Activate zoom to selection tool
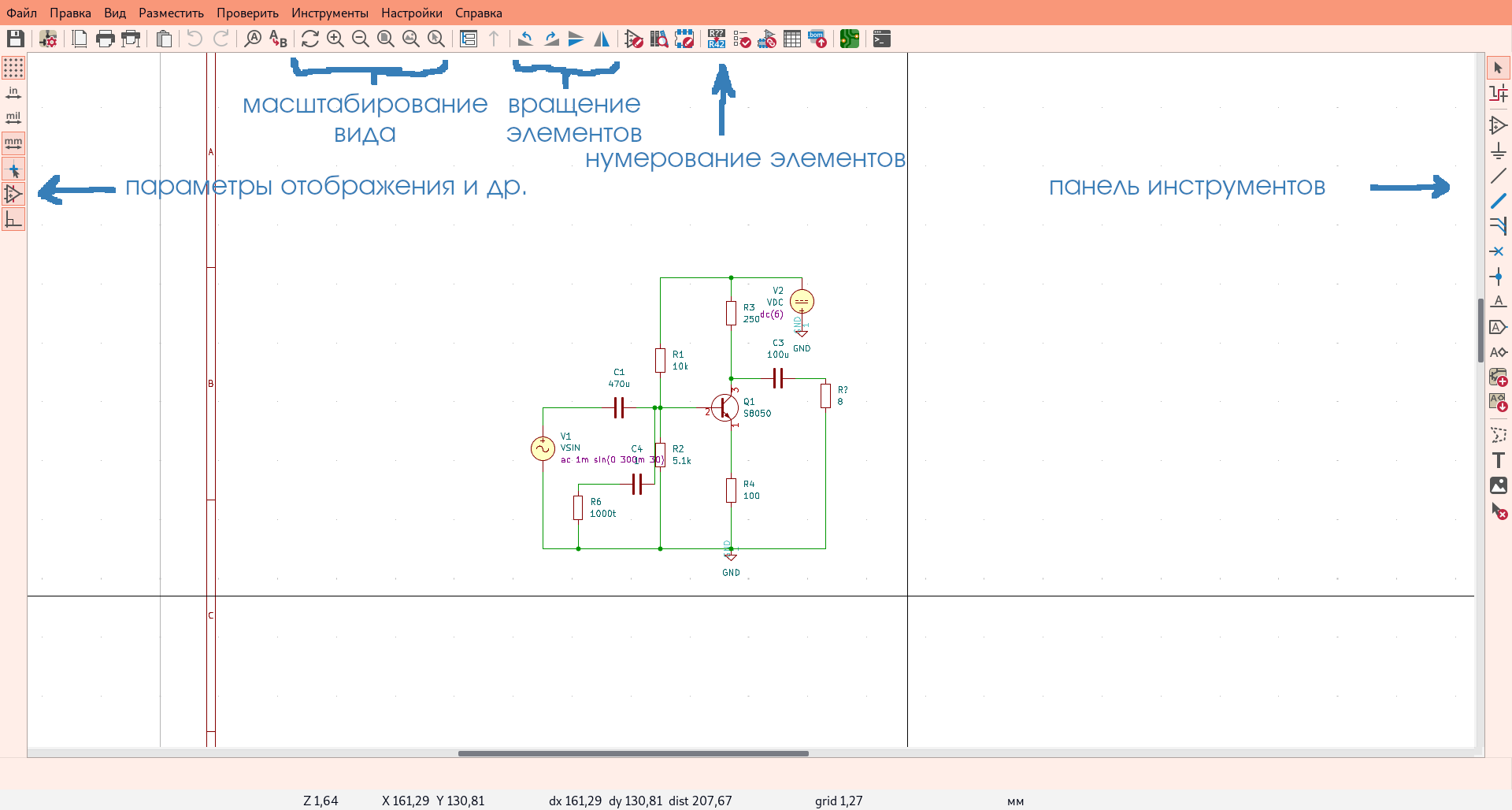Image resolution: width=1512 pixels, height=810 pixels. coord(436,39)
